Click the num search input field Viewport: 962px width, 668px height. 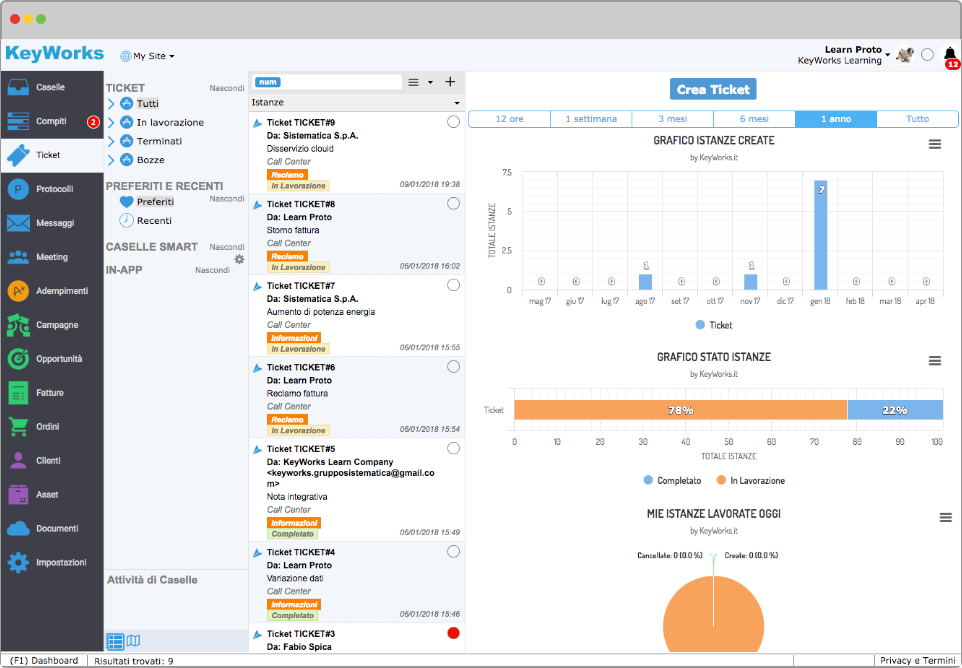(x=326, y=82)
